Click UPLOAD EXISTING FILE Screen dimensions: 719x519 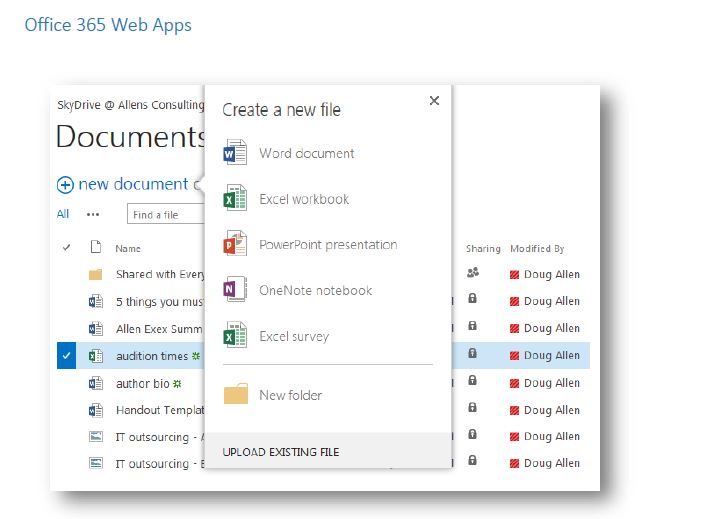[281, 452]
